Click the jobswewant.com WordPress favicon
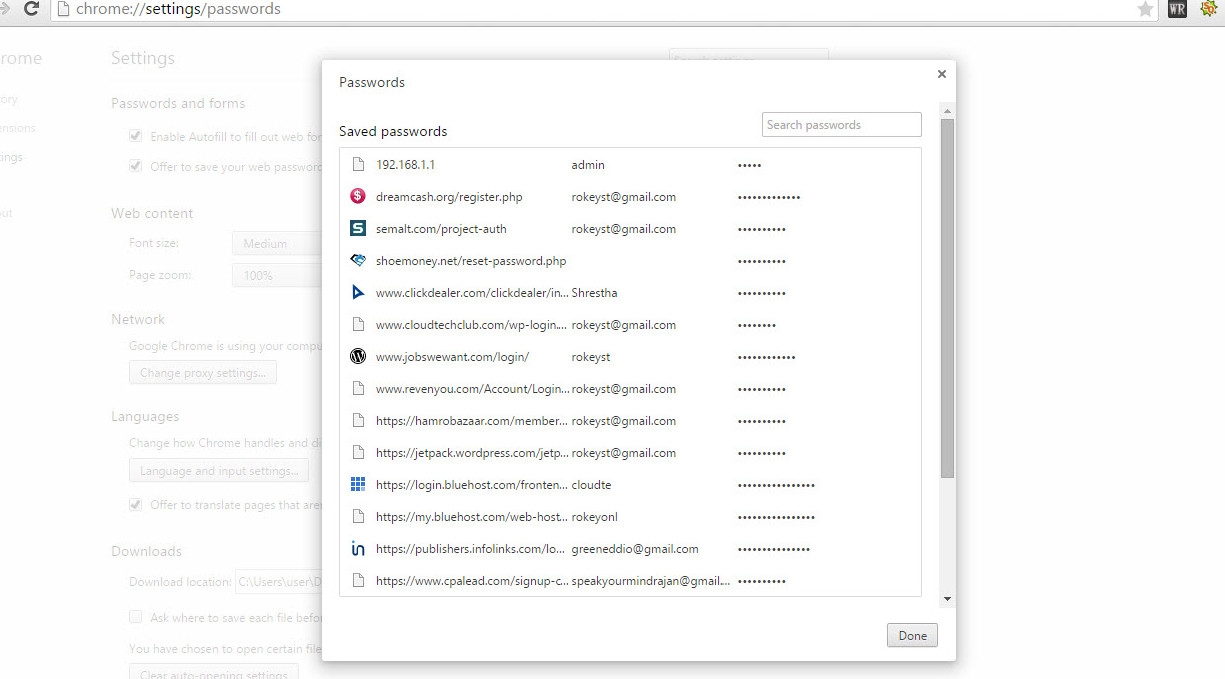Screen dimensions: 1225x679 [358, 357]
